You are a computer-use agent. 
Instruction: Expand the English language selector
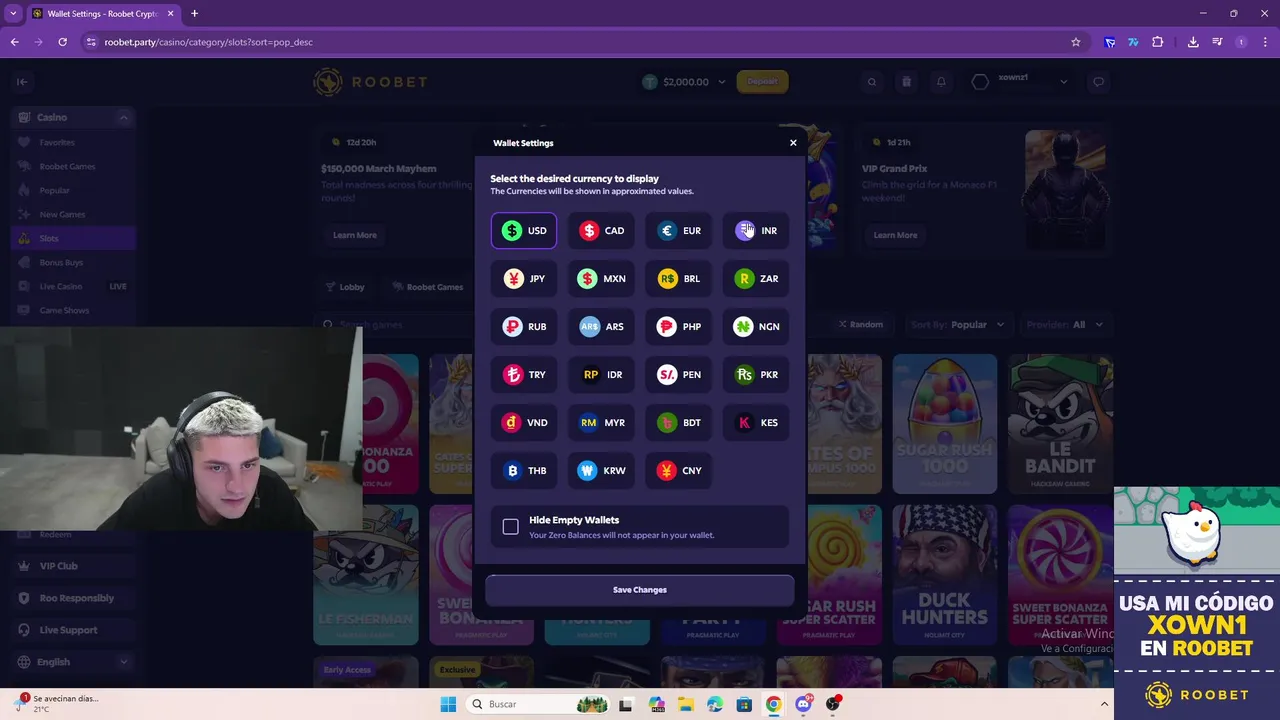click(74, 662)
